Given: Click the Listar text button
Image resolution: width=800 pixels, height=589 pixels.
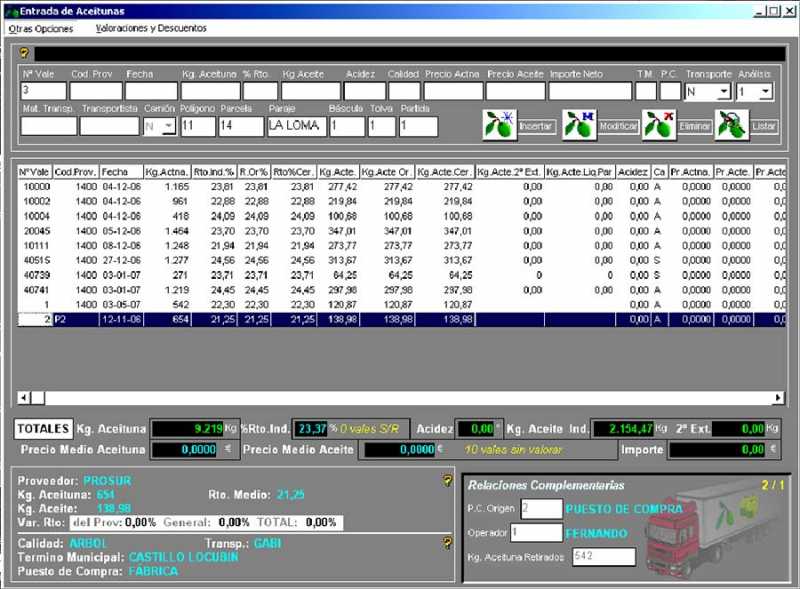Looking at the screenshot, I should tap(764, 126).
